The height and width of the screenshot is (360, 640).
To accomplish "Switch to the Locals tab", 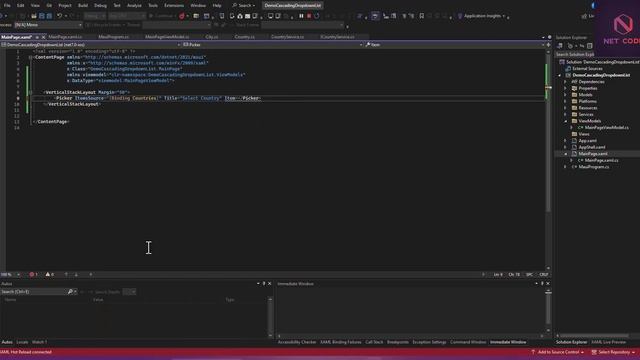I will tap(22, 342).
